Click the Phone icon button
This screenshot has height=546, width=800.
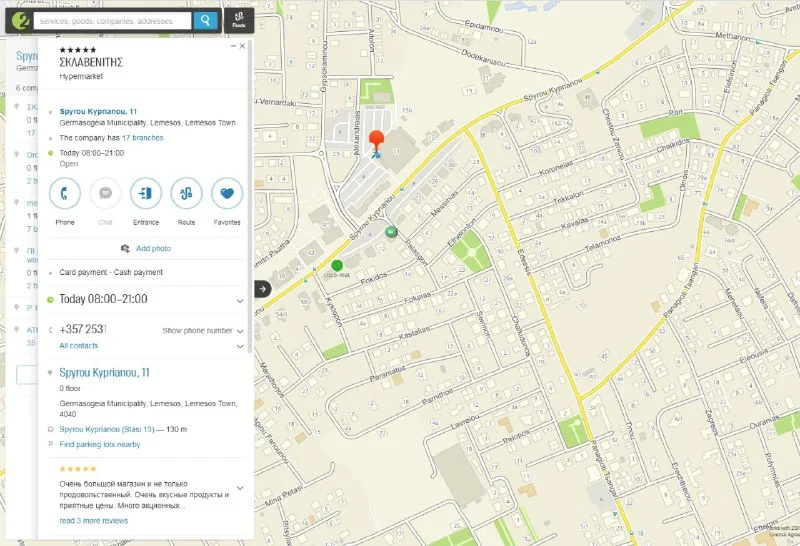coord(65,192)
